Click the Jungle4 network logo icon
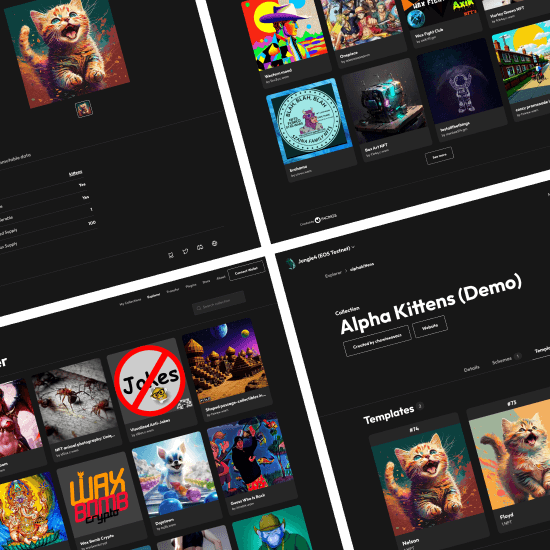 290,263
